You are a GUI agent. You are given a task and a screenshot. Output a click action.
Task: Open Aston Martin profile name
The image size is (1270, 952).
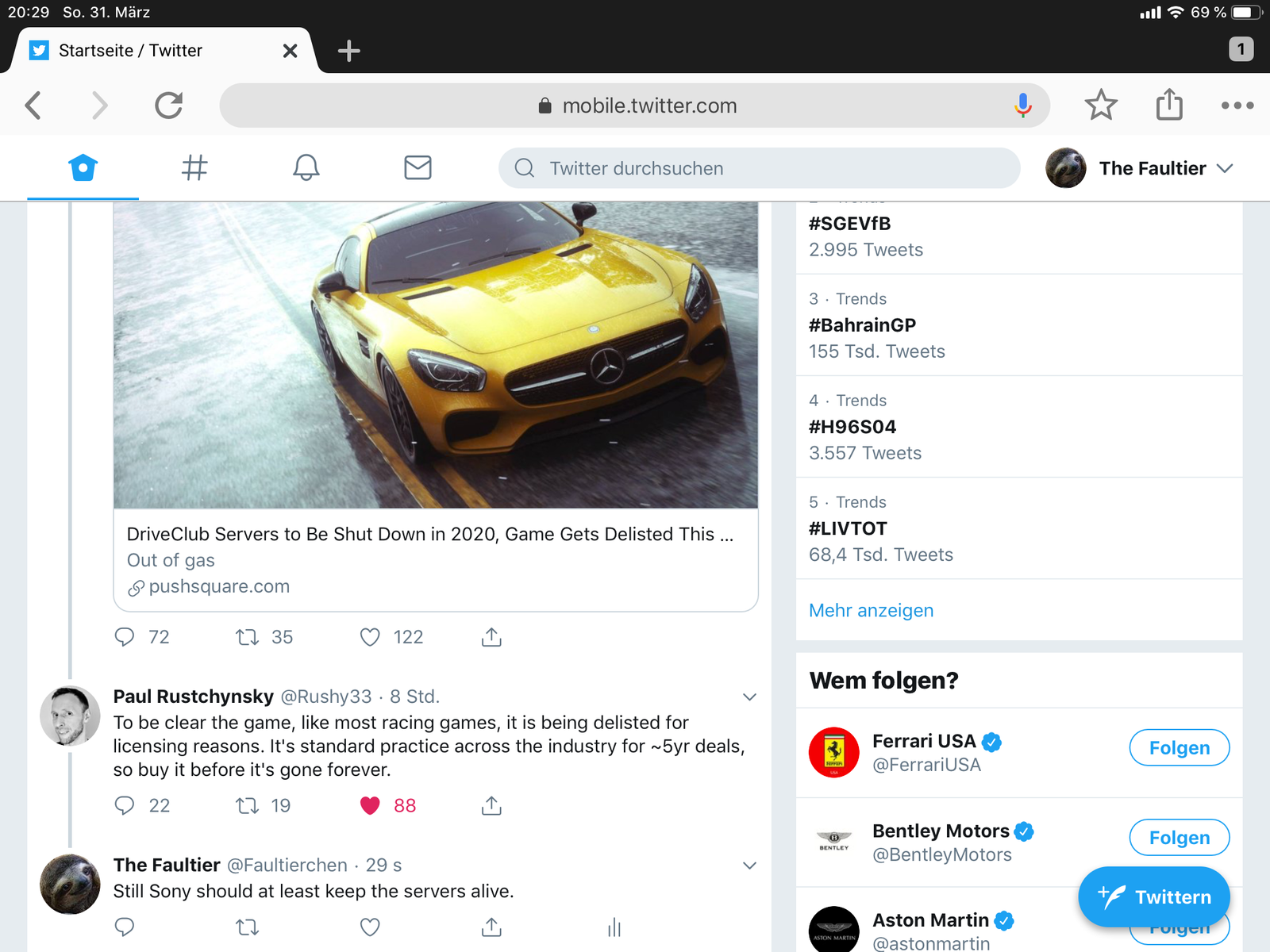930,920
